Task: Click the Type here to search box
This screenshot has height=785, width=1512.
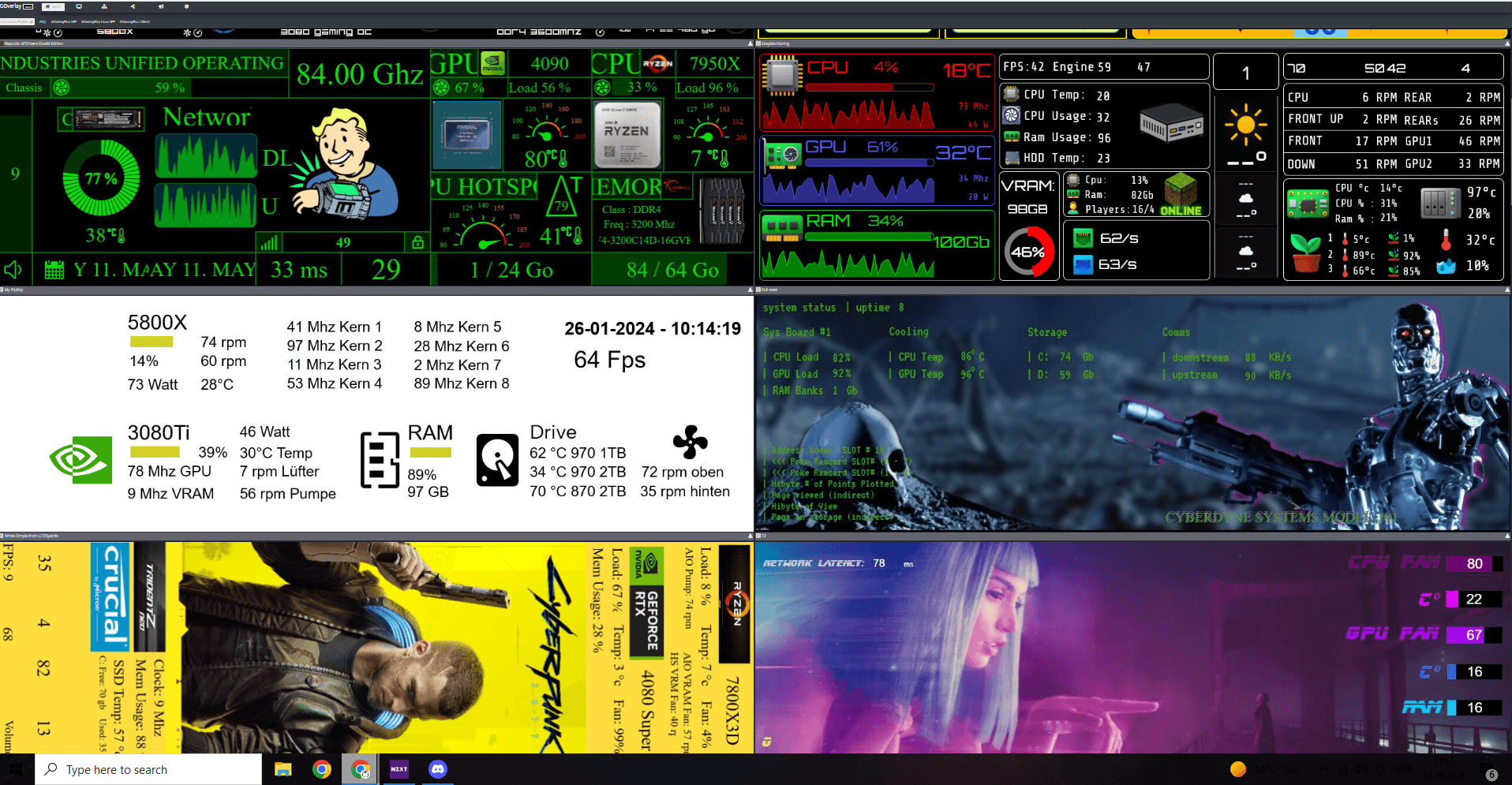Action: (x=148, y=769)
